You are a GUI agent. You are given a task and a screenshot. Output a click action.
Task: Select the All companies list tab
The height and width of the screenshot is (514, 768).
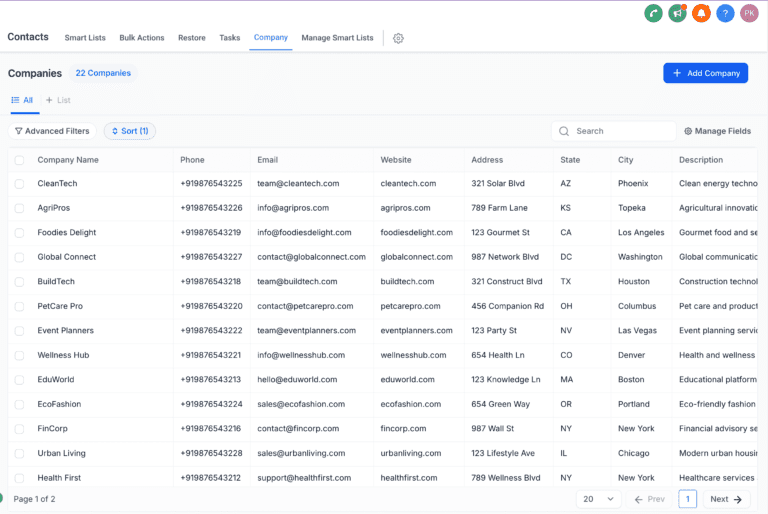tap(23, 100)
